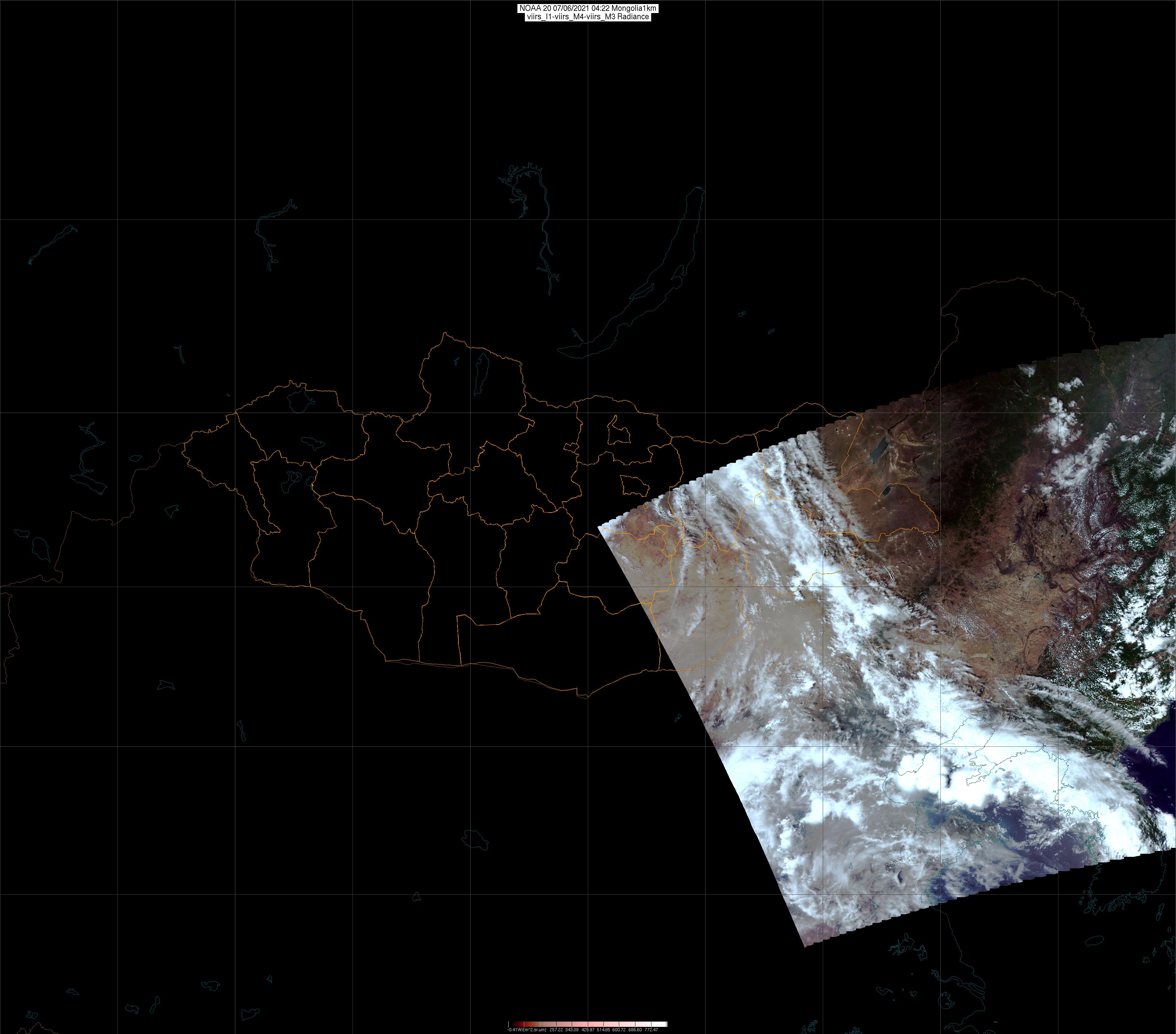Click the dark red end of the radiance color bar
This screenshot has width=1176, height=1034.
pos(518,1024)
